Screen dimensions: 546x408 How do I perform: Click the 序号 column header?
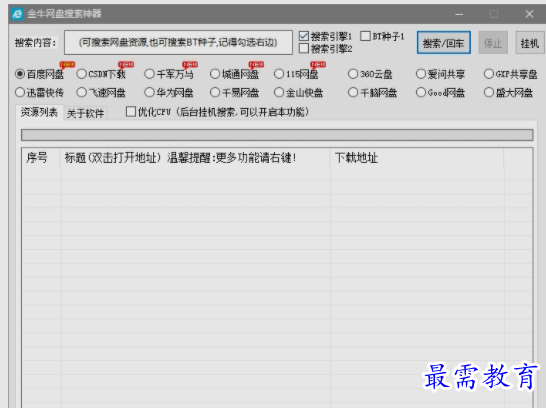[x=41, y=158]
